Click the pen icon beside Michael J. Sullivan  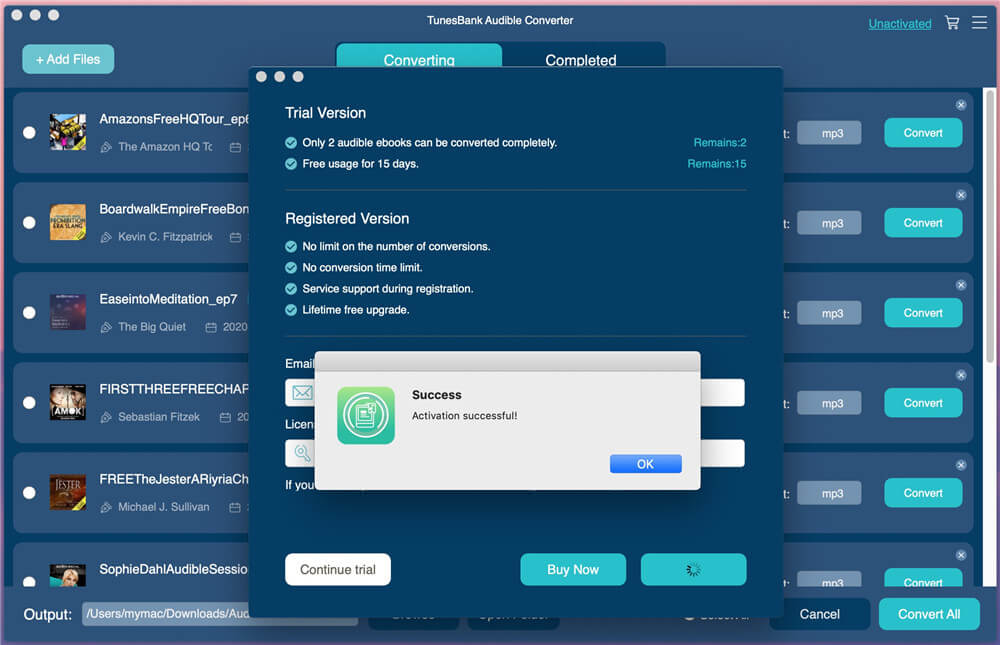click(106, 507)
